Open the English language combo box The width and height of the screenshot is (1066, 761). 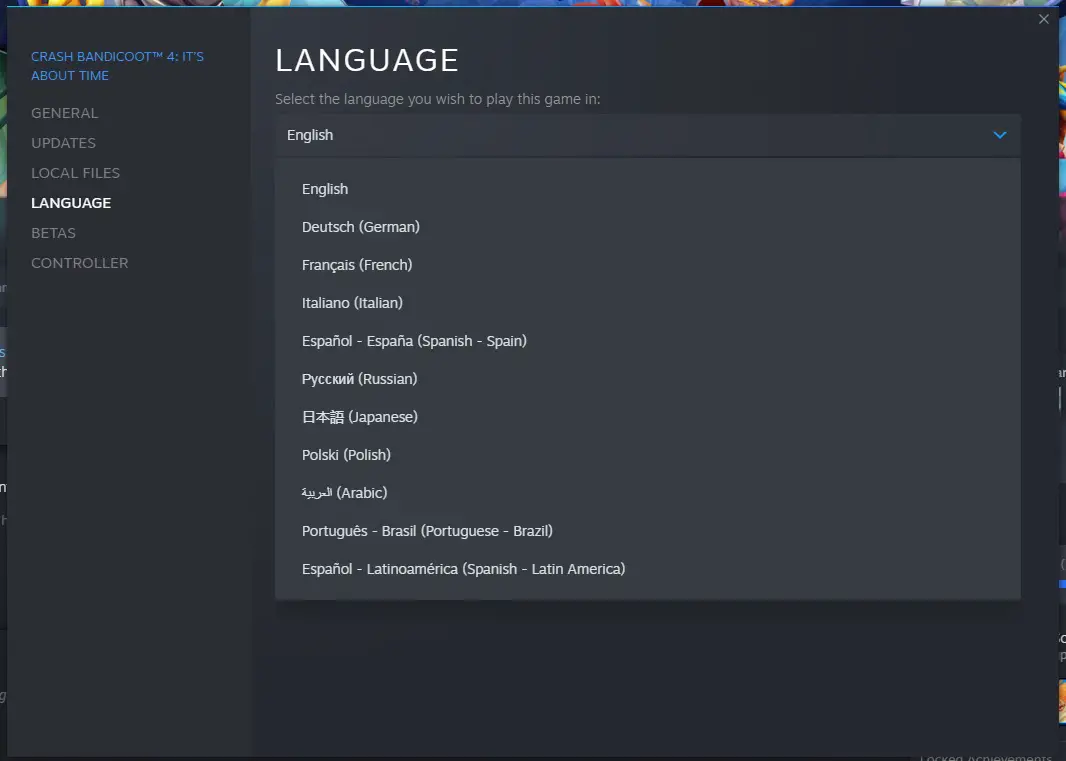pyautogui.click(x=647, y=135)
